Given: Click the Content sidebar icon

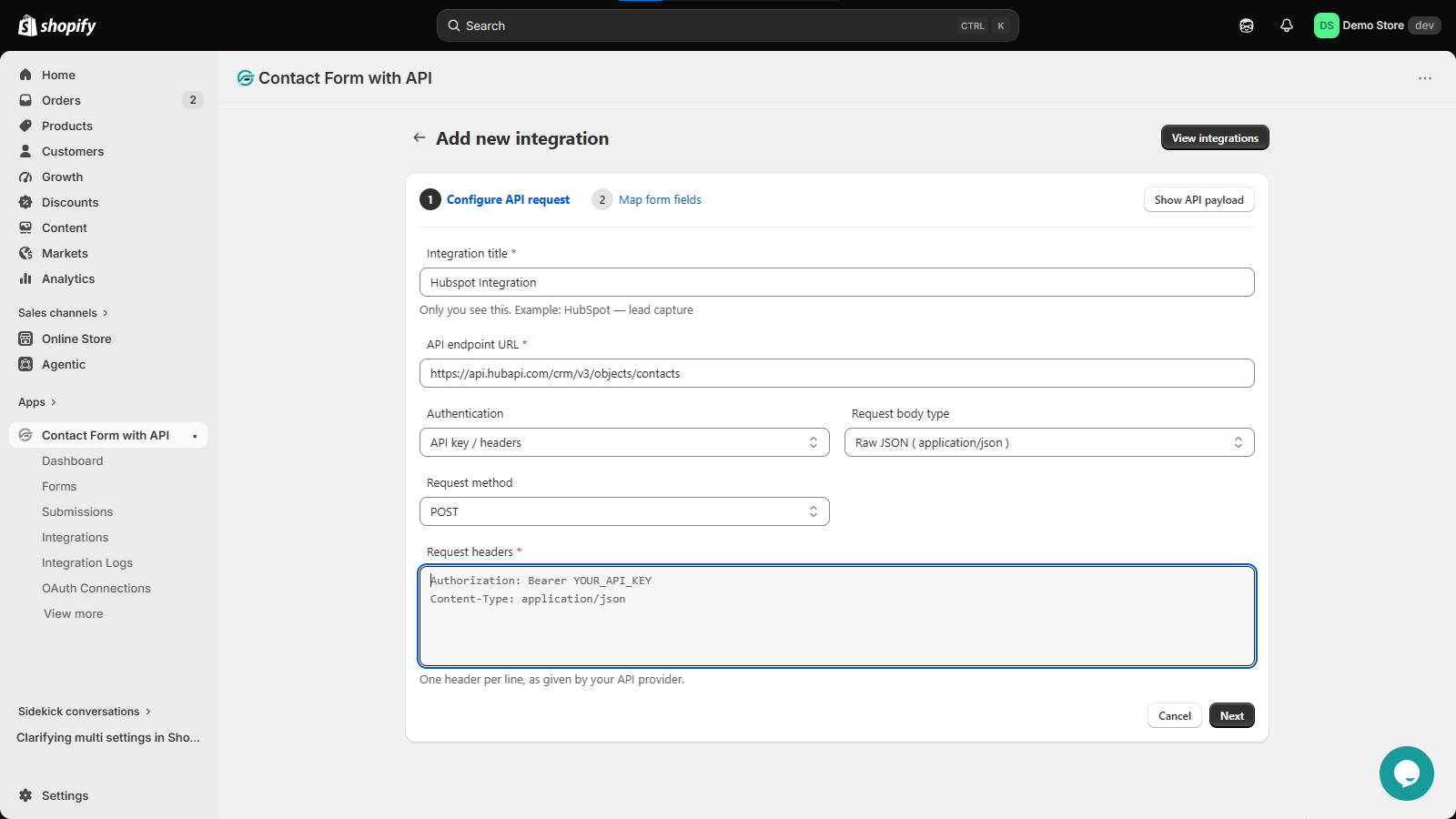Looking at the screenshot, I should 25,227.
